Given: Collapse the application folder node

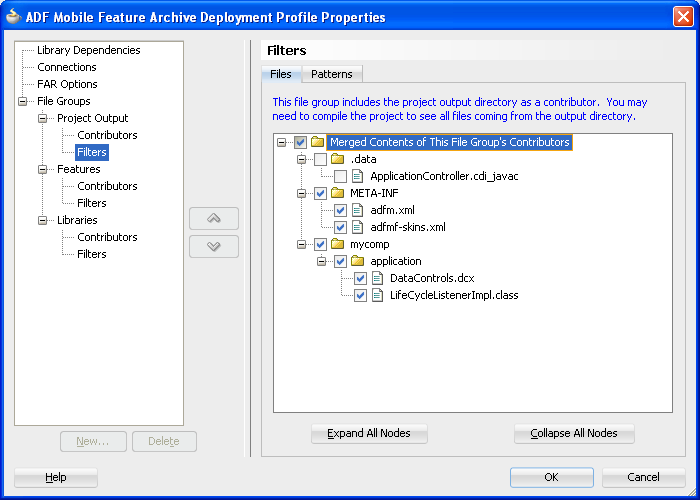Looking at the screenshot, I should pos(321,262).
